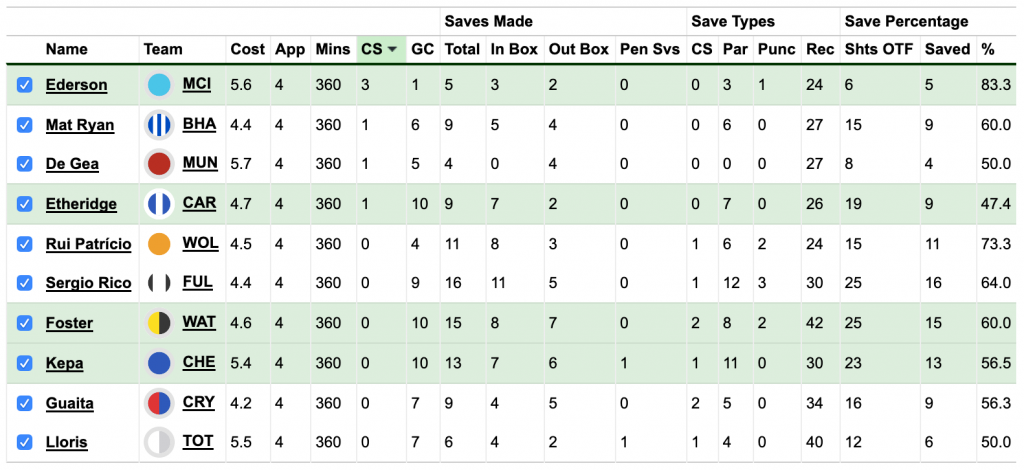
Task: Click the Manchester City team badge icon
Action: point(159,85)
